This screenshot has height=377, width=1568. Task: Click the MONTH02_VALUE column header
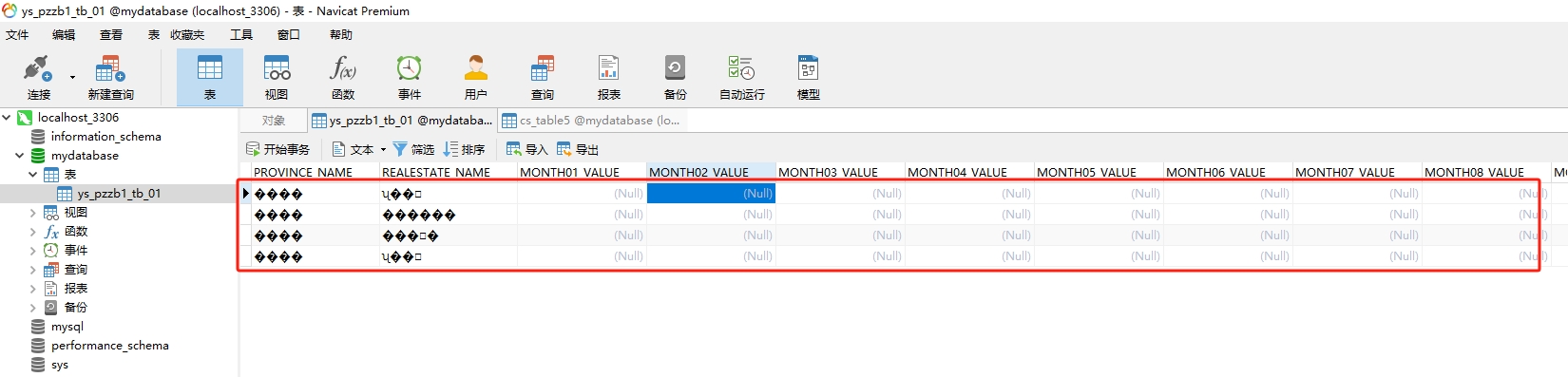click(711, 172)
